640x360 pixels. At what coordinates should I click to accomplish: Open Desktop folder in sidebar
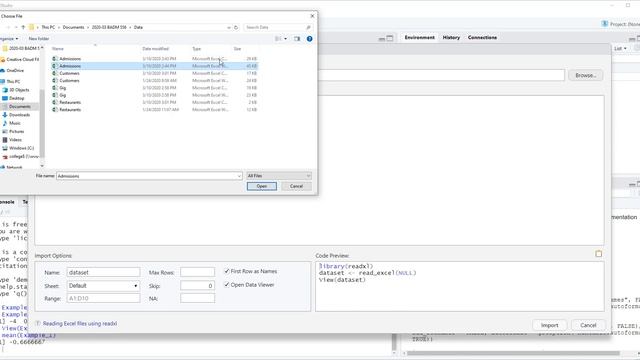pos(16,98)
